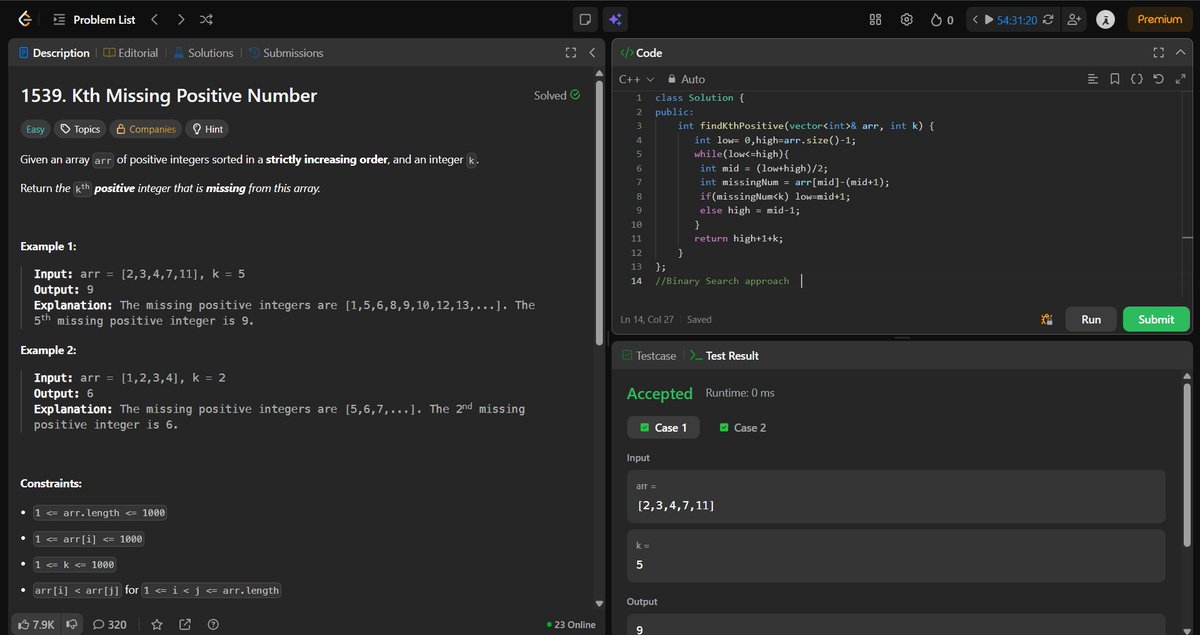Open the layouts grid icon

coord(875,19)
